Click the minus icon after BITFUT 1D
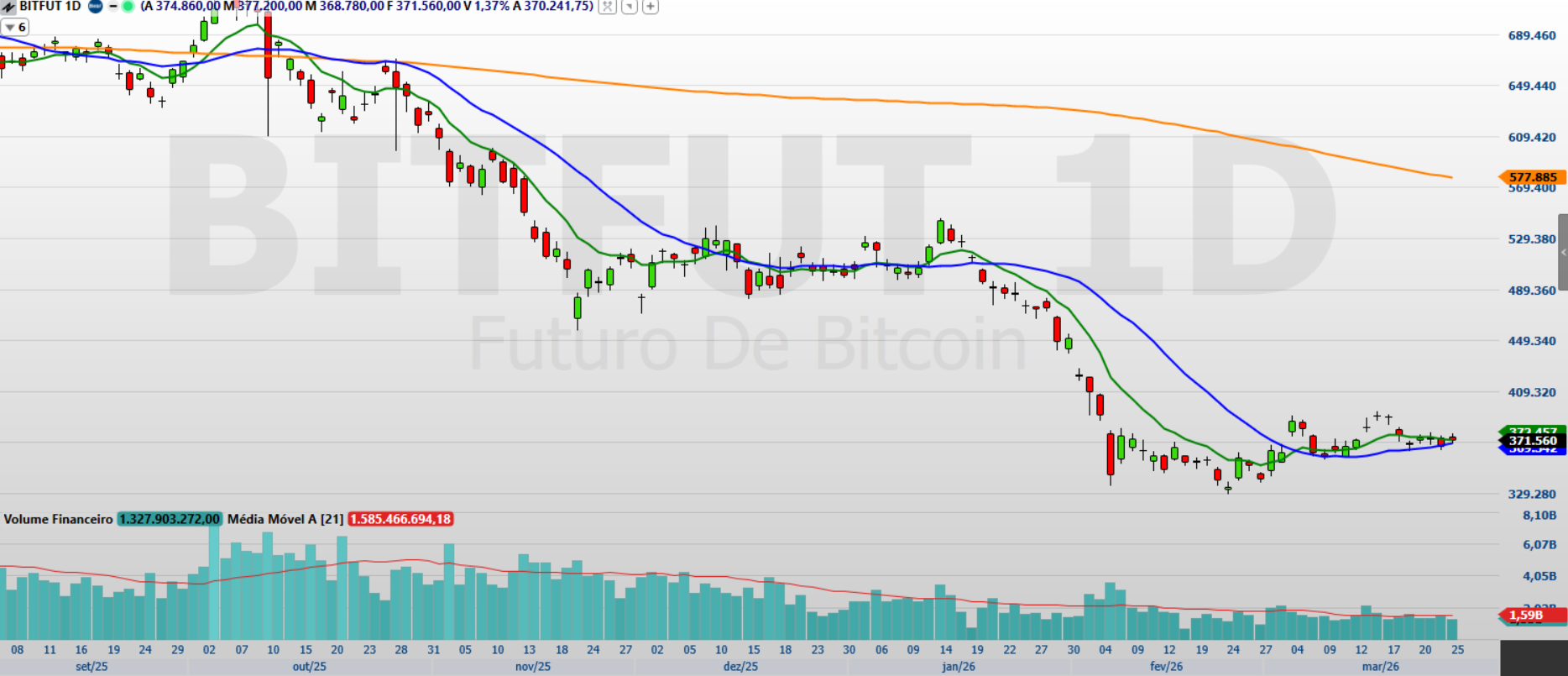The image size is (1568, 676). coord(113,6)
